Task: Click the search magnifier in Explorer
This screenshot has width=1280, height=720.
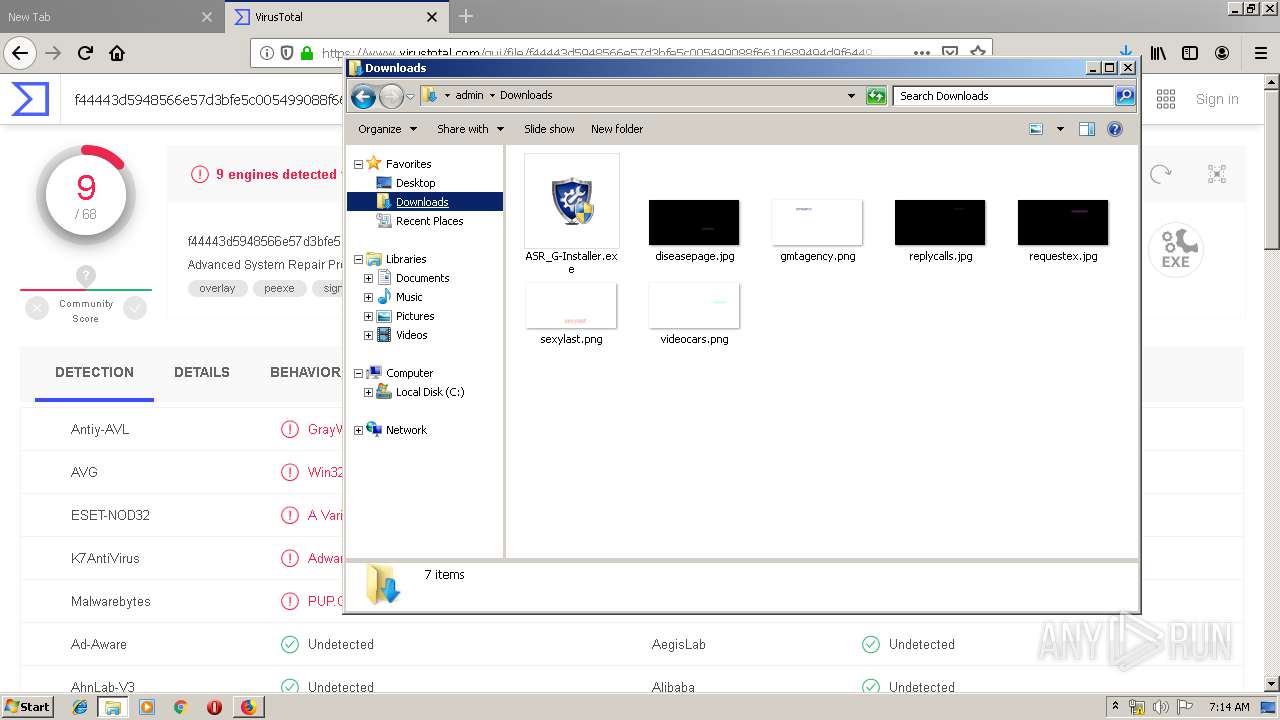Action: click(x=1125, y=96)
